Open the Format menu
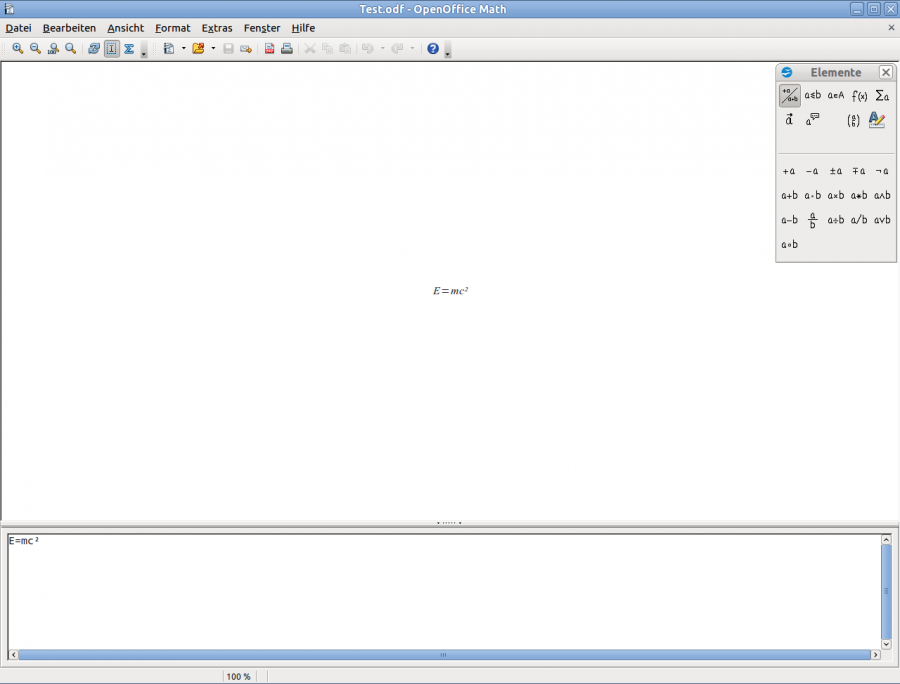This screenshot has height=684, width=900. (x=172, y=27)
